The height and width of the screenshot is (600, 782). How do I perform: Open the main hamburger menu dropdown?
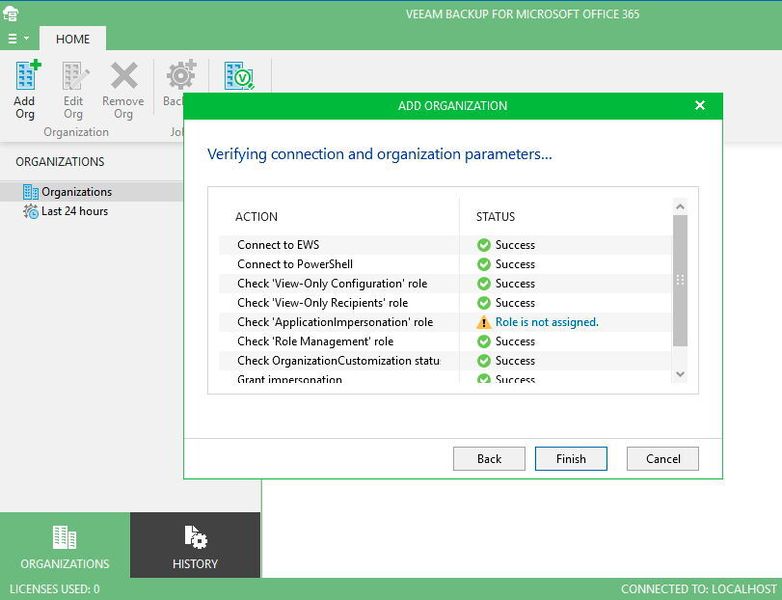(18, 39)
